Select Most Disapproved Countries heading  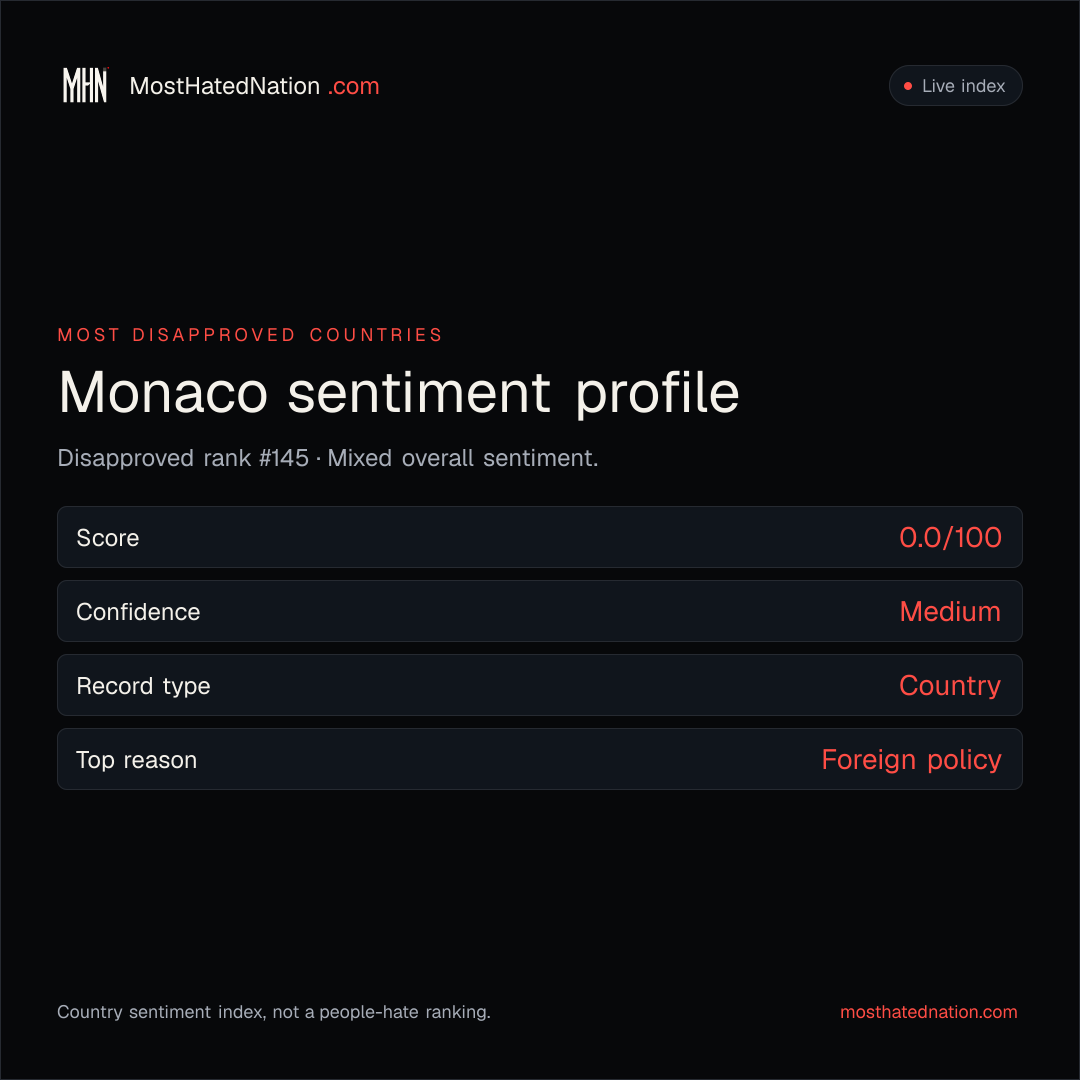(250, 335)
